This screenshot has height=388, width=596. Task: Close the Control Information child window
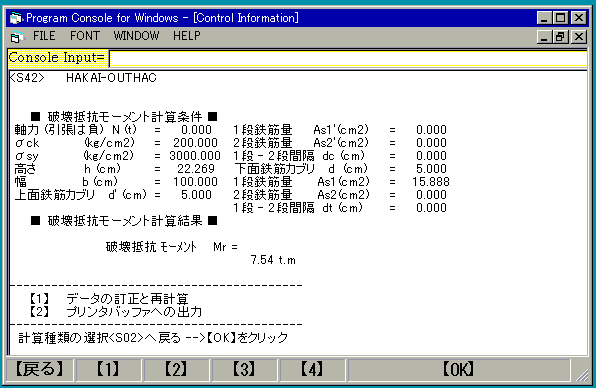[x=579, y=37]
